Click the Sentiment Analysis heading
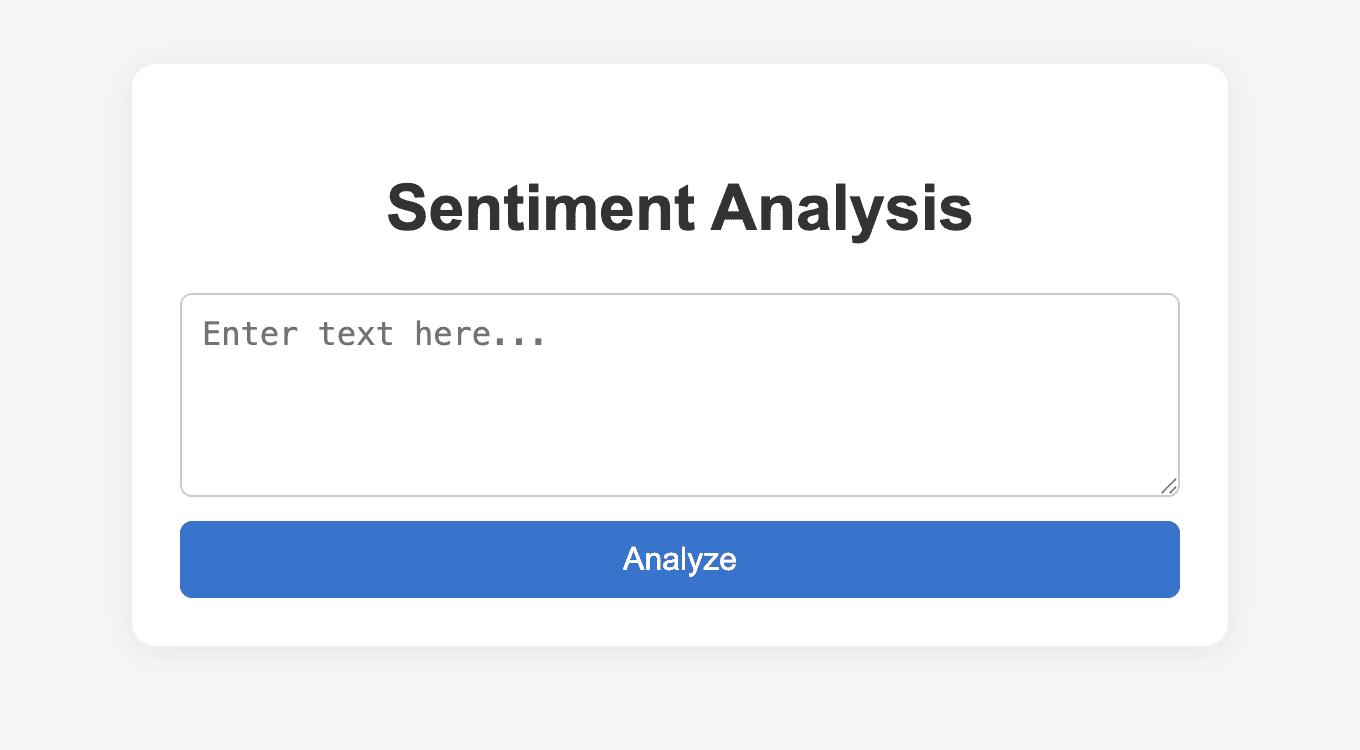This screenshot has width=1360, height=750. coord(679,208)
